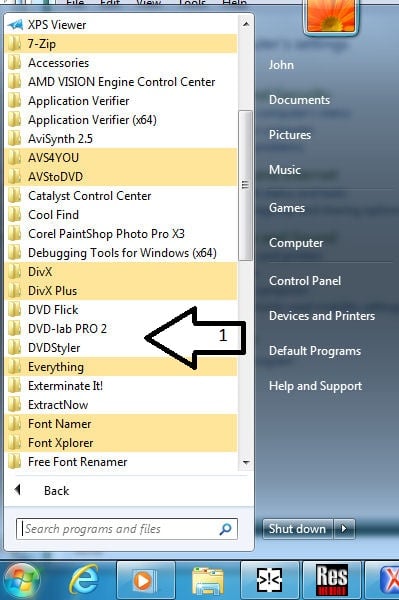Open Help and Support
The height and width of the screenshot is (600, 399).
(x=315, y=386)
